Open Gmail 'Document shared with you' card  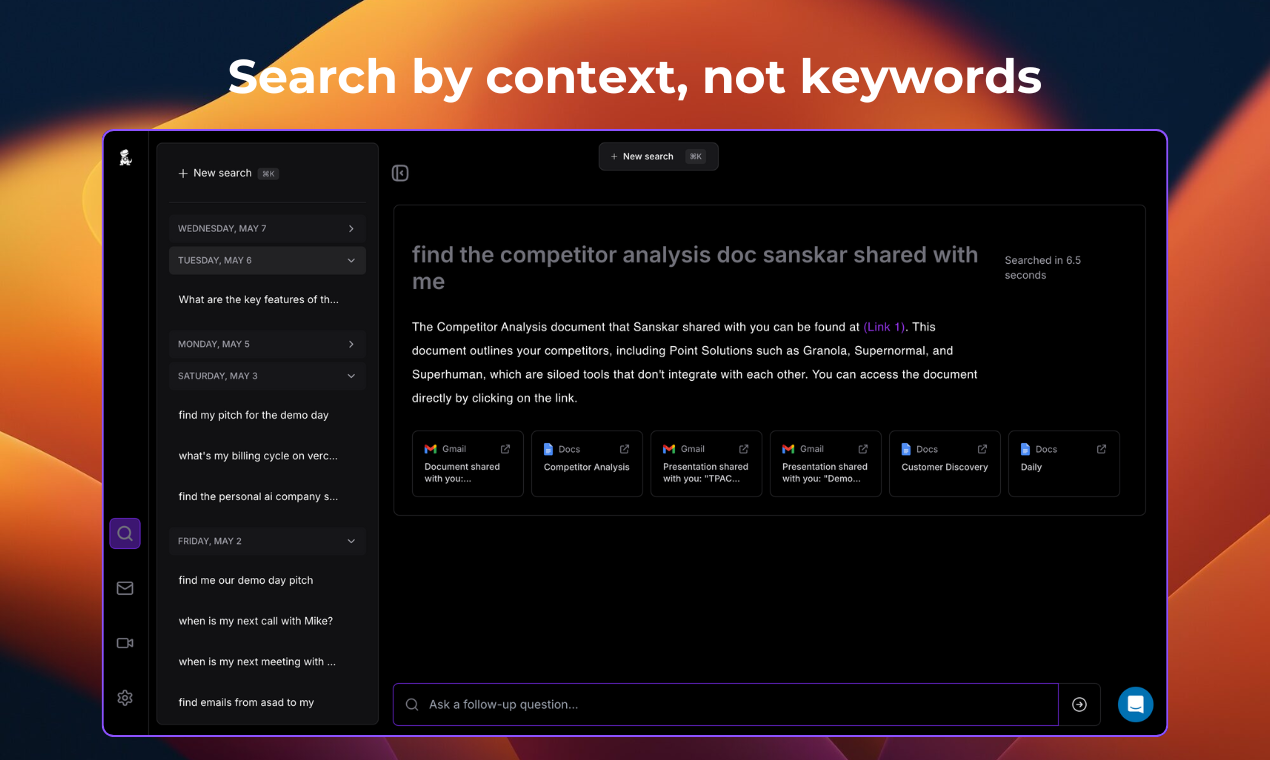(468, 464)
